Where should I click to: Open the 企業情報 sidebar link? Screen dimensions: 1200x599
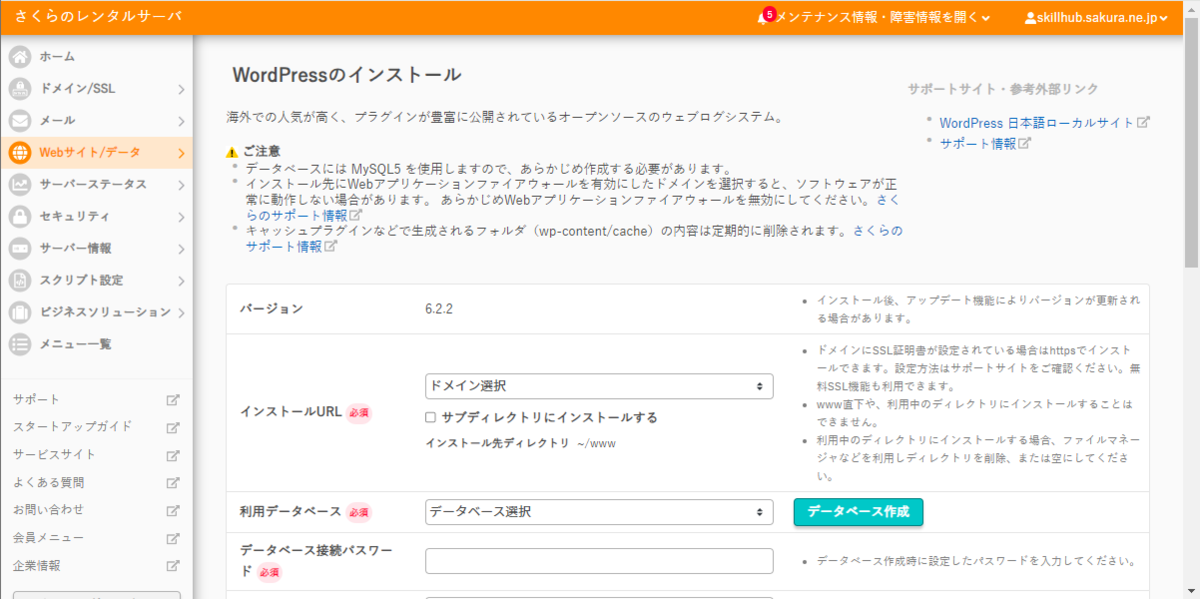click(37, 566)
